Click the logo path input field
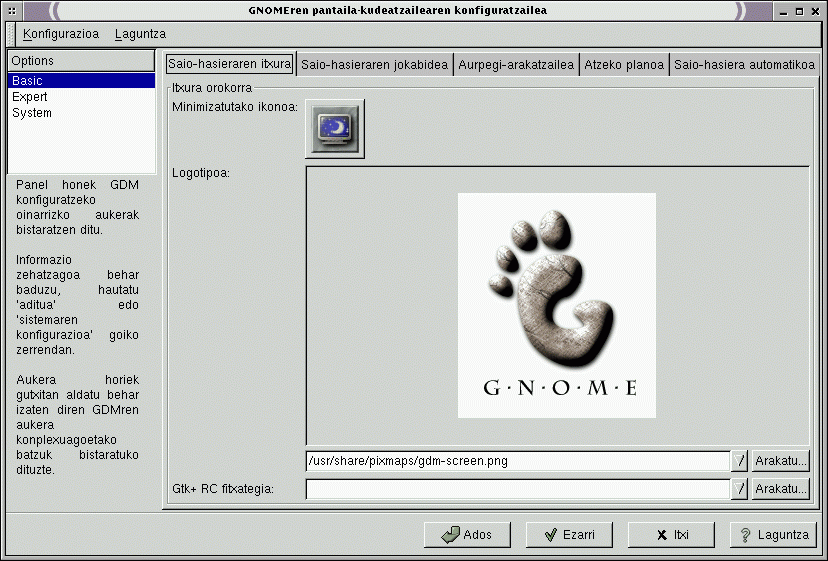The width and height of the screenshot is (828, 561). (x=518, y=461)
